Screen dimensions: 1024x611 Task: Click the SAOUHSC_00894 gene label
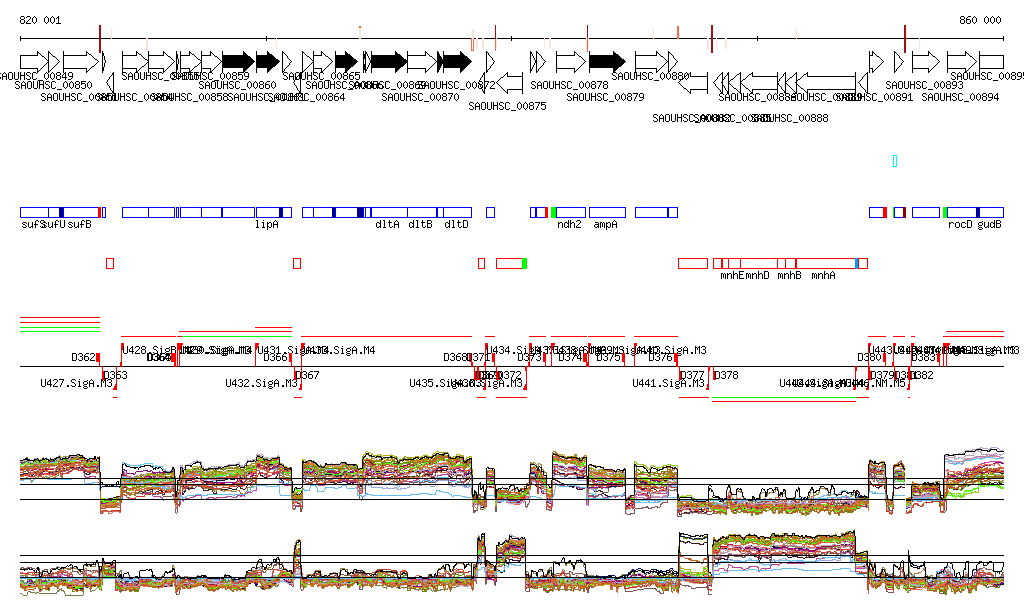click(x=961, y=97)
